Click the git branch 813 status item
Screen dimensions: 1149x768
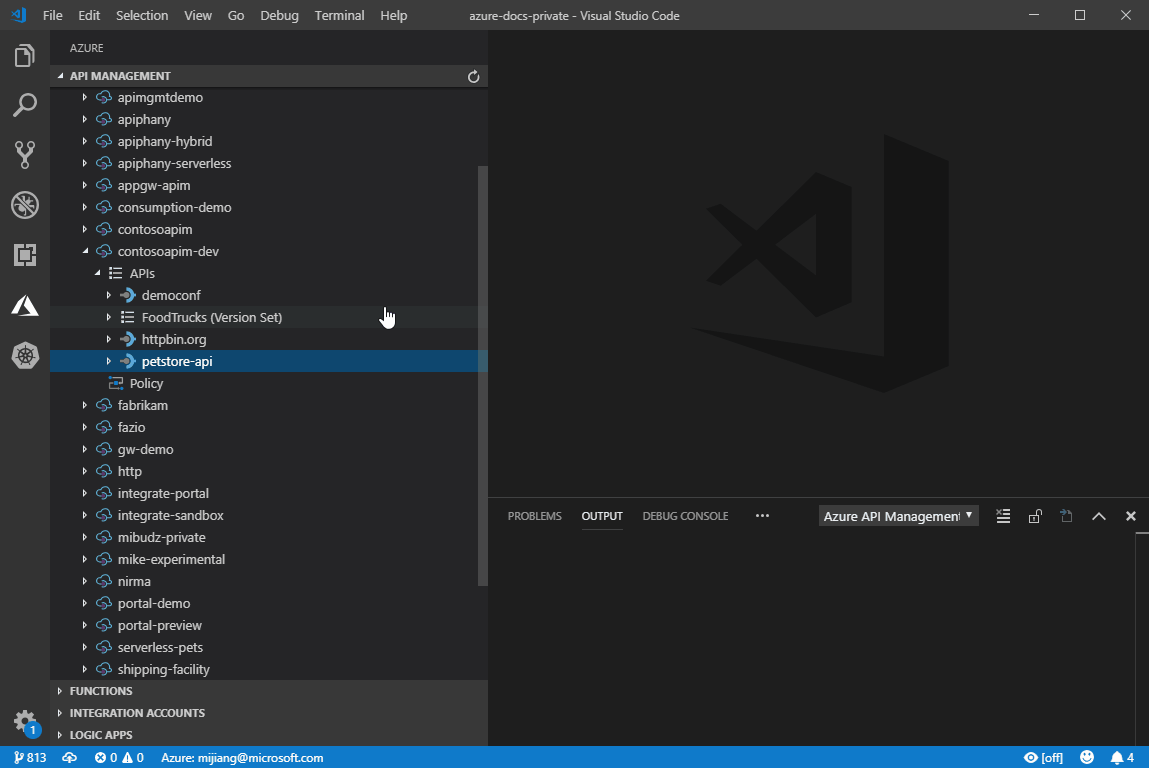(x=30, y=758)
